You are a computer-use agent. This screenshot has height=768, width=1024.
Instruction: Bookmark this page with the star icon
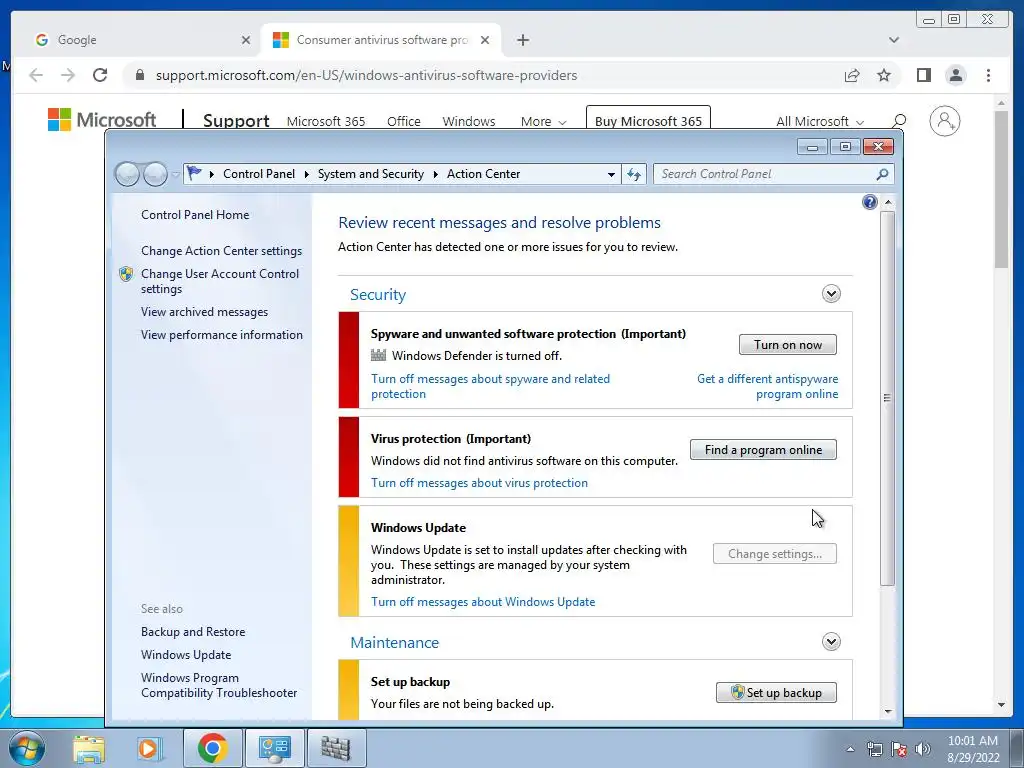point(884,75)
